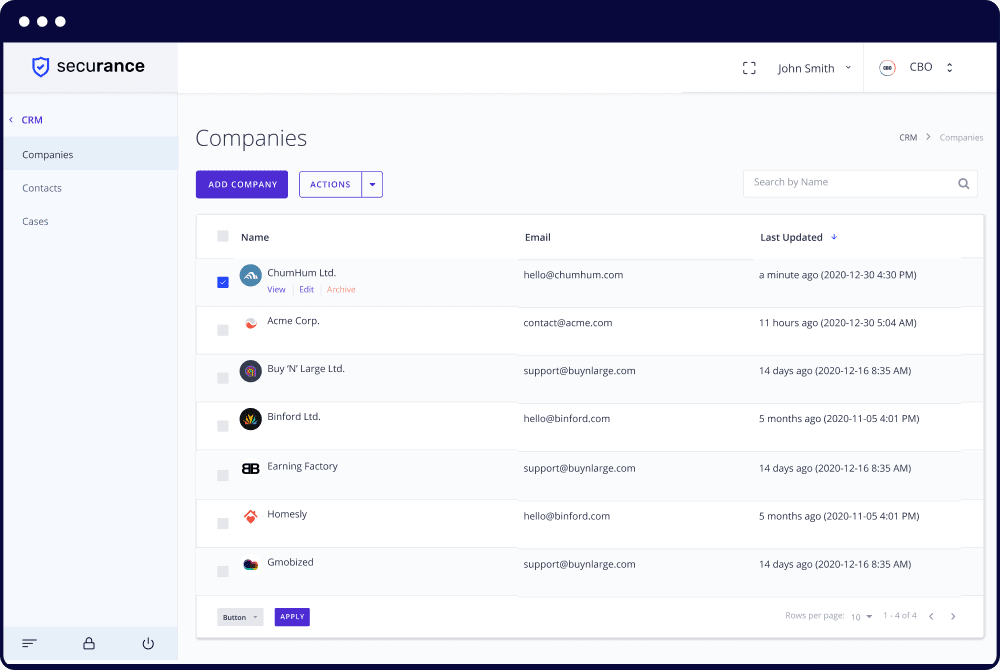This screenshot has height=670, width=1000.
Task: Click Archive link under ChumHum Ltd.
Action: pyautogui.click(x=341, y=289)
